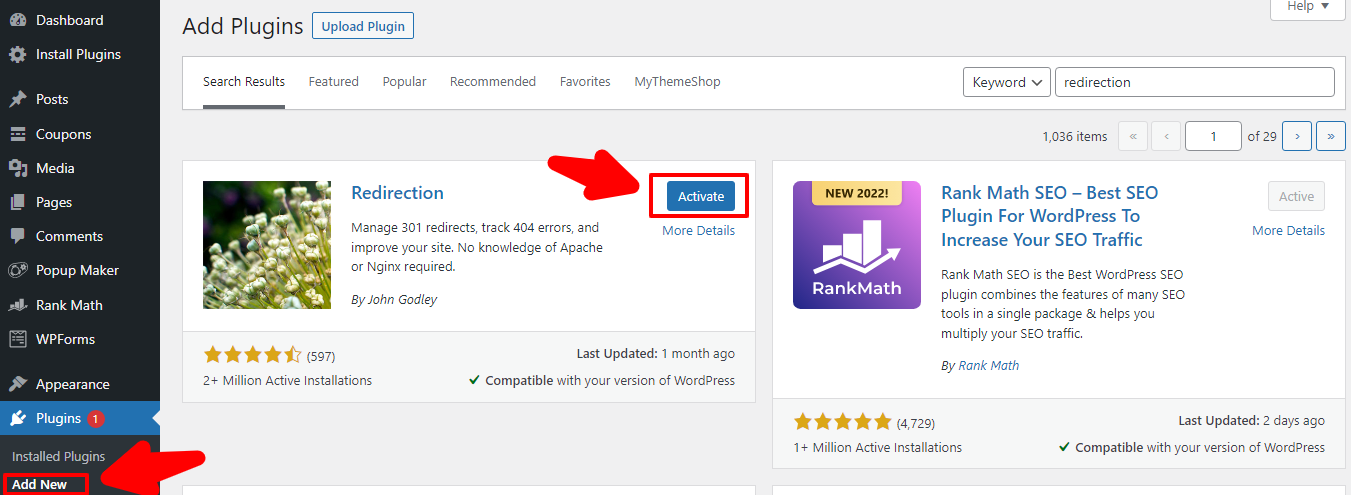
Task: Activate the Redirection plugin
Action: [x=701, y=197]
